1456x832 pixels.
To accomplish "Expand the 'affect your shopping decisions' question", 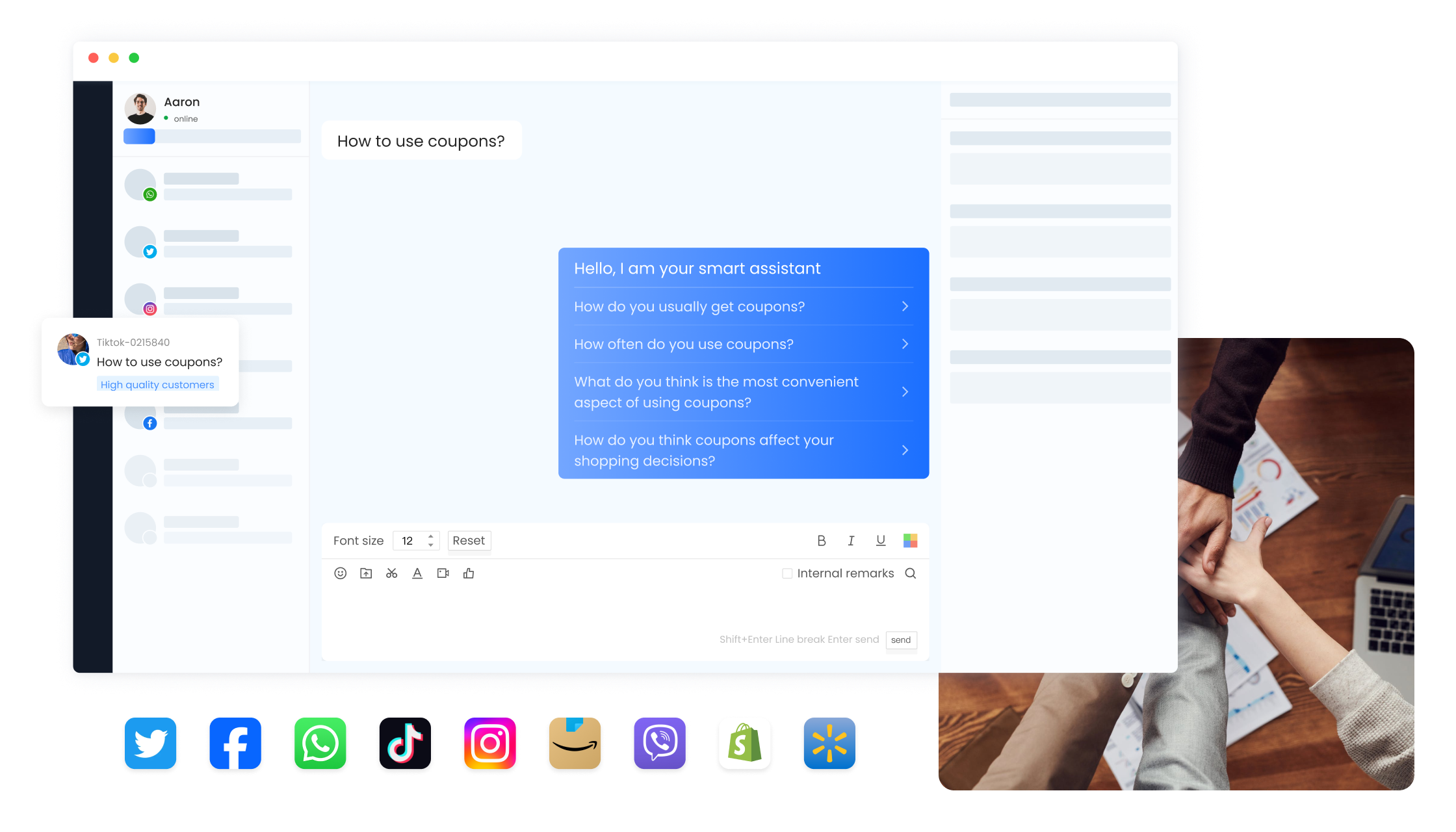I will 744,450.
